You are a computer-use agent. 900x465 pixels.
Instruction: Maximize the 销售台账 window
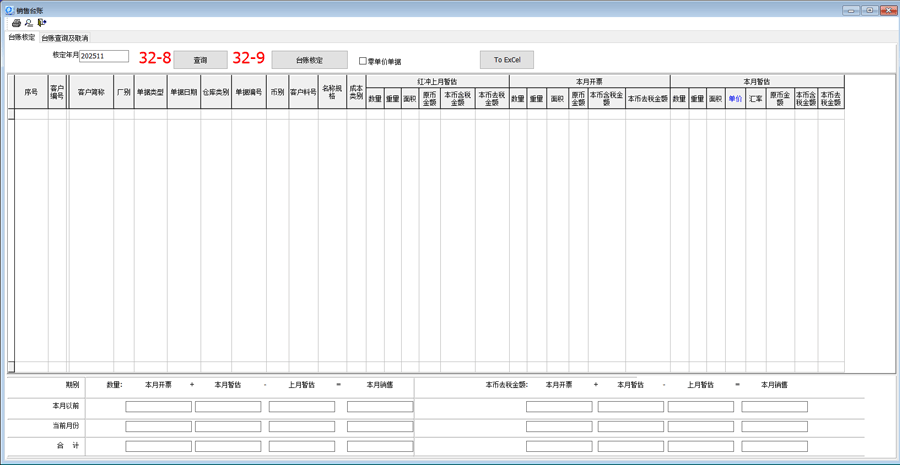pyautogui.click(x=869, y=10)
